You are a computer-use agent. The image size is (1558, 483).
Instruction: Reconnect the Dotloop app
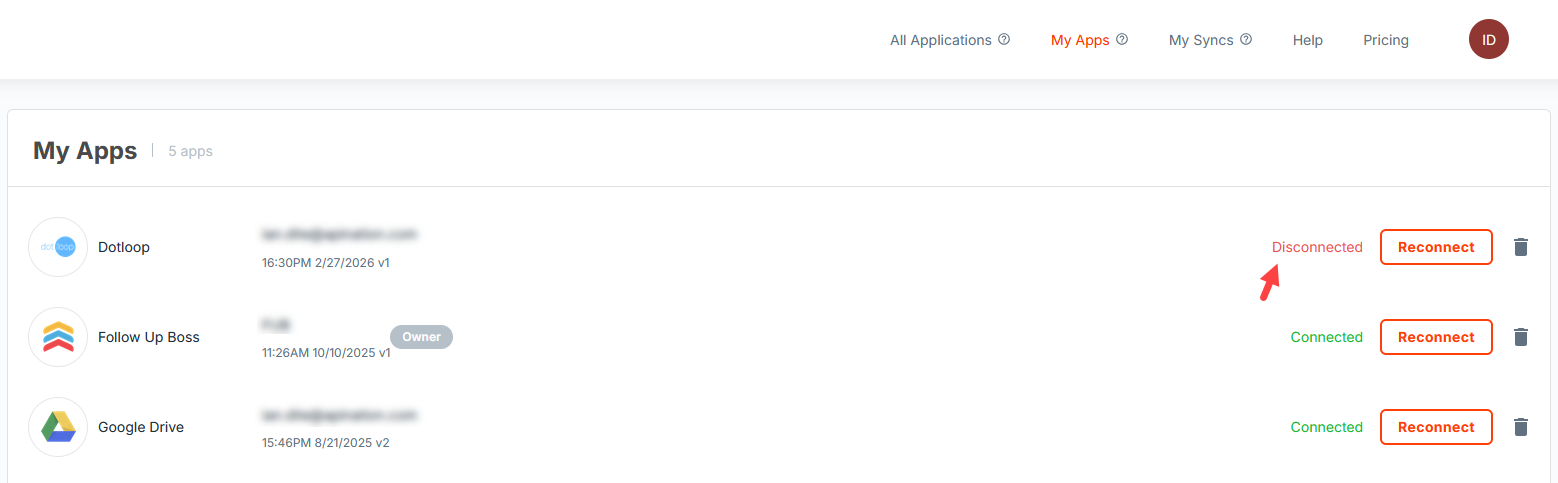click(1436, 247)
